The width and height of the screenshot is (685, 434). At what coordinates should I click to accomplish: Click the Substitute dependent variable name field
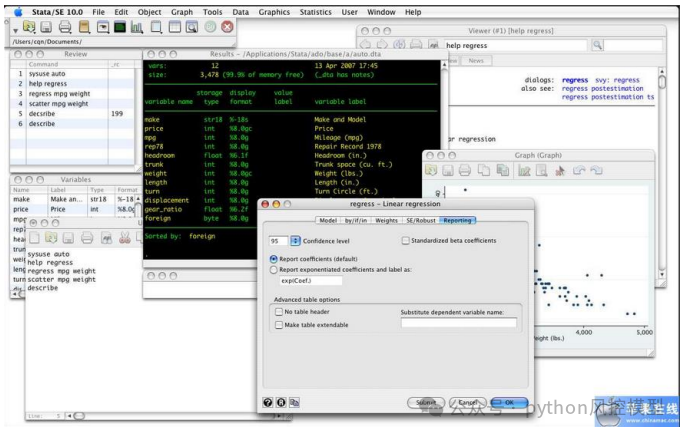[459, 323]
